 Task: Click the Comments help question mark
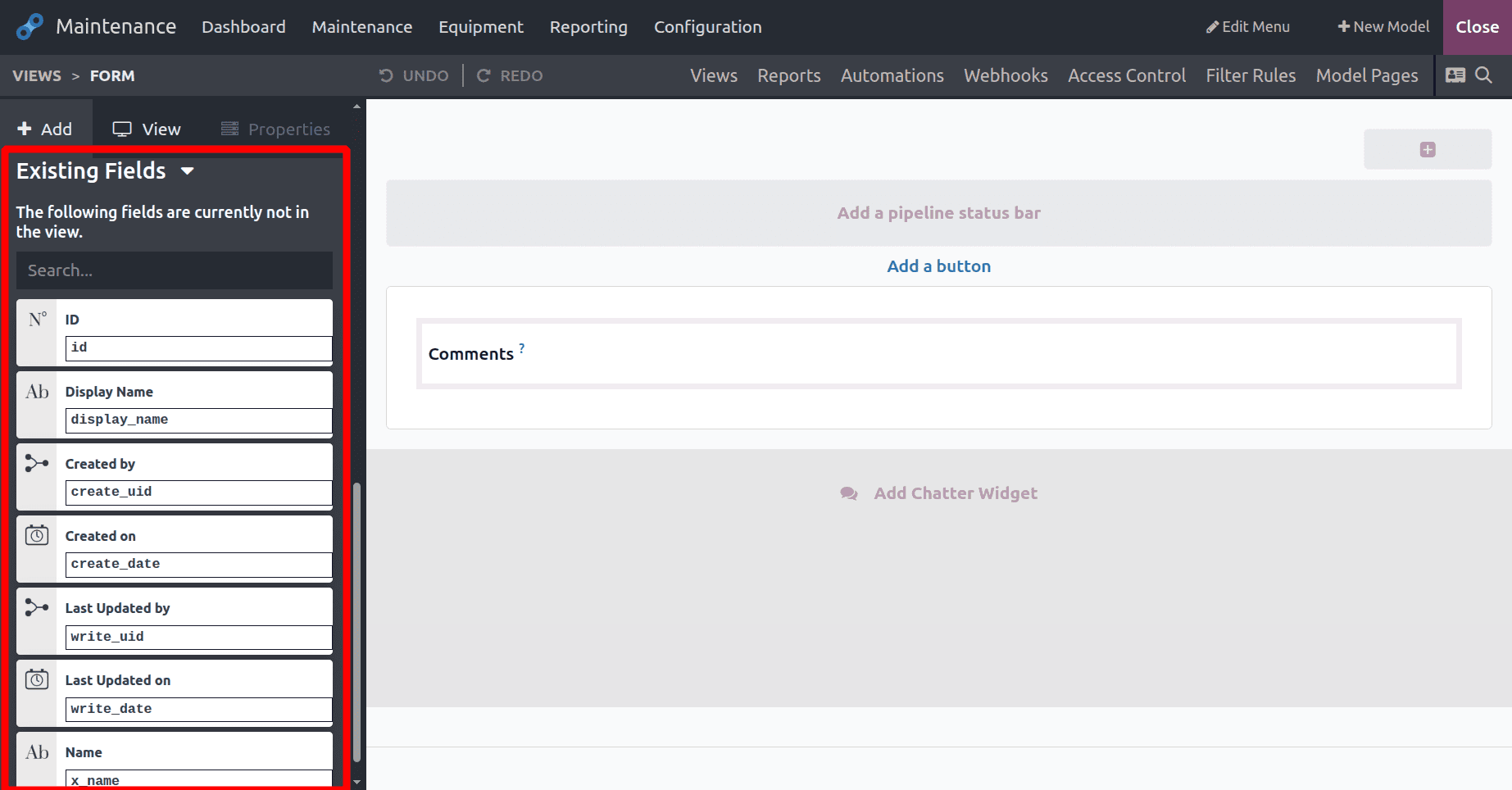[521, 348]
